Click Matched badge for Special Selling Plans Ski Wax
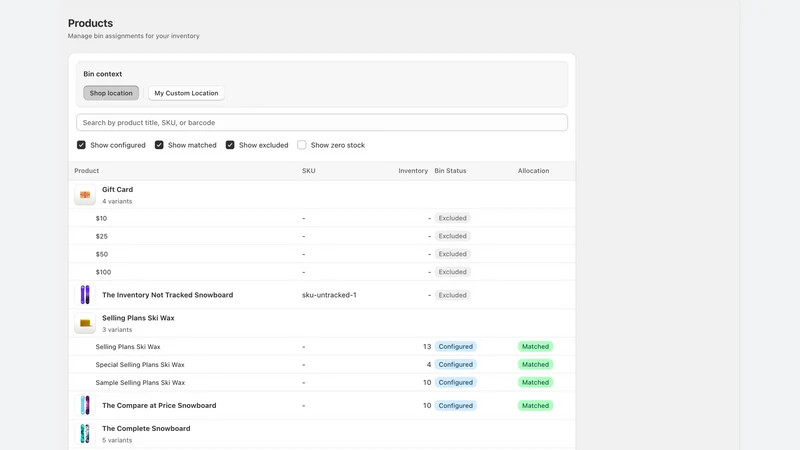800x450 pixels. (535, 365)
